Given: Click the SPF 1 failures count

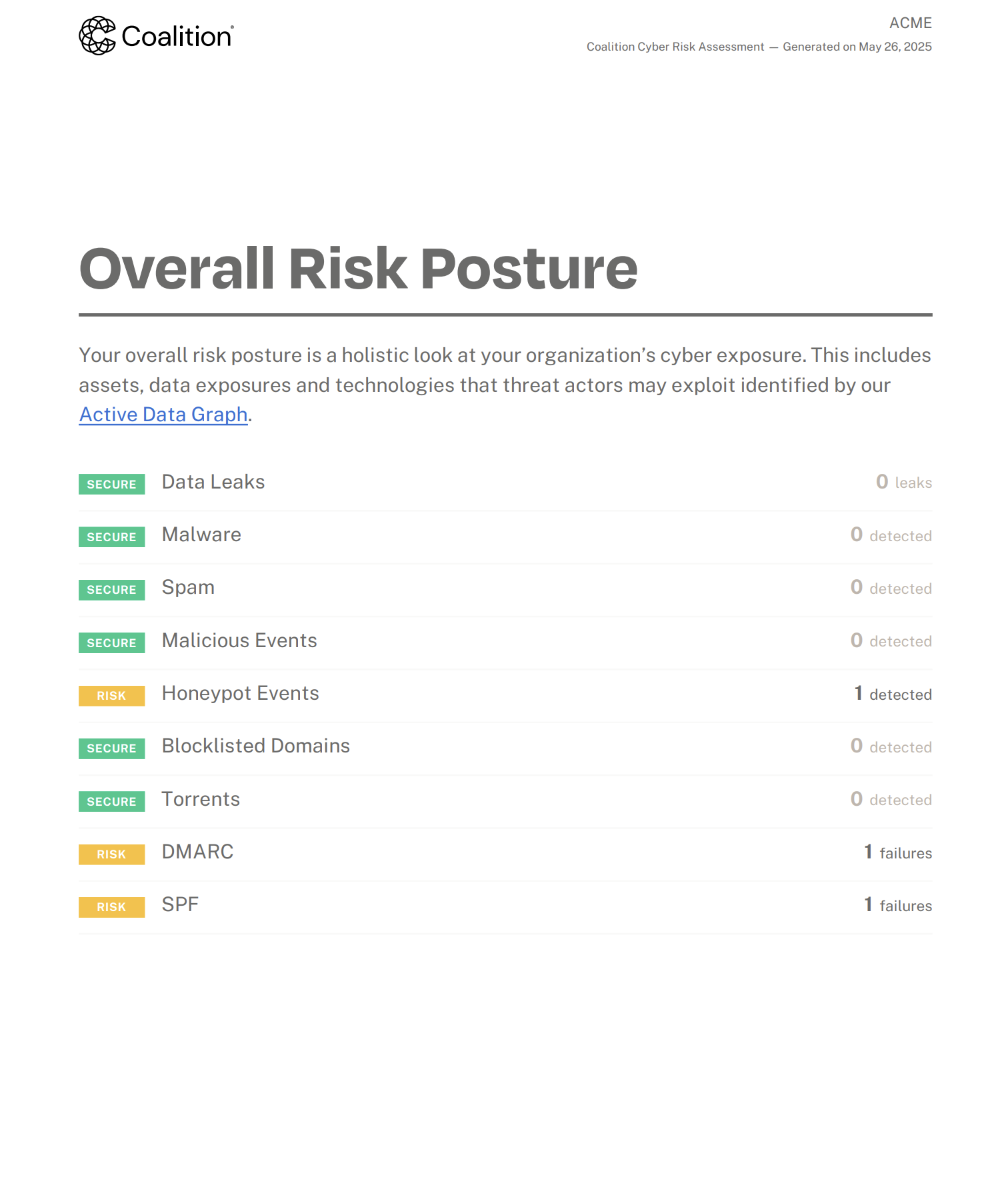Looking at the screenshot, I should [x=898, y=905].
